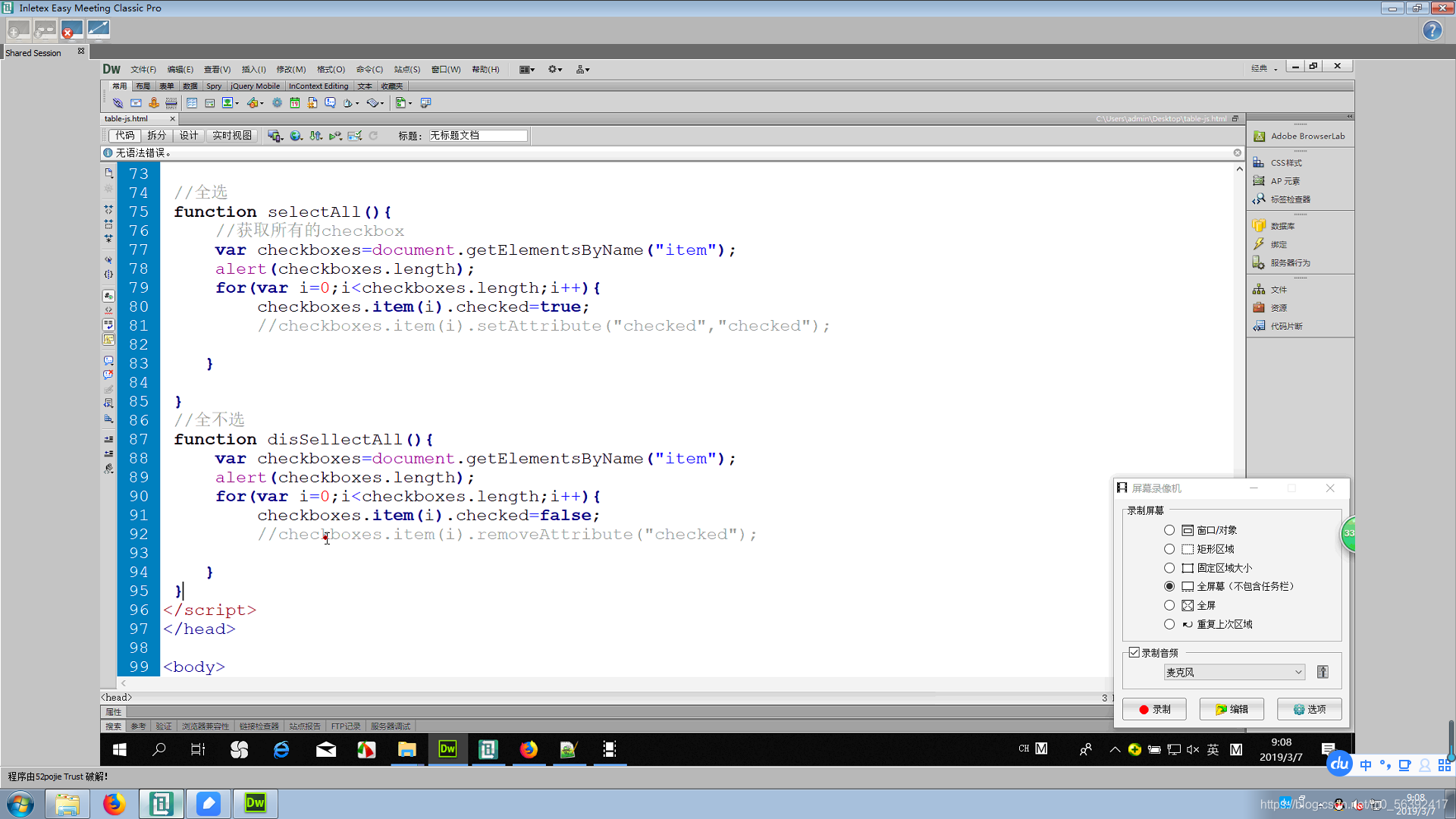
Task: Open the layout workspace dropdown in menu bar
Action: pyautogui.click(x=527, y=69)
